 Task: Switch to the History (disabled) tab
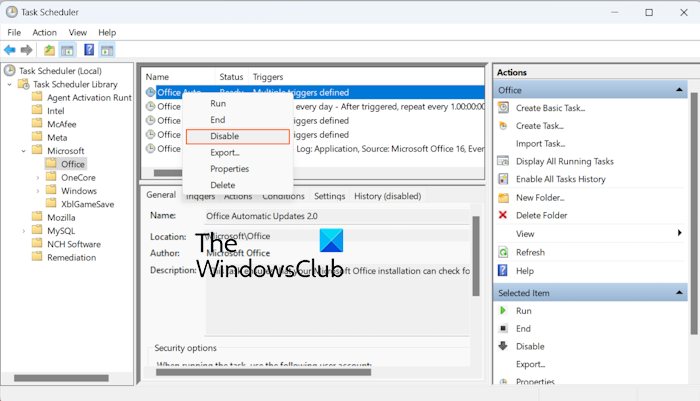[x=388, y=196]
